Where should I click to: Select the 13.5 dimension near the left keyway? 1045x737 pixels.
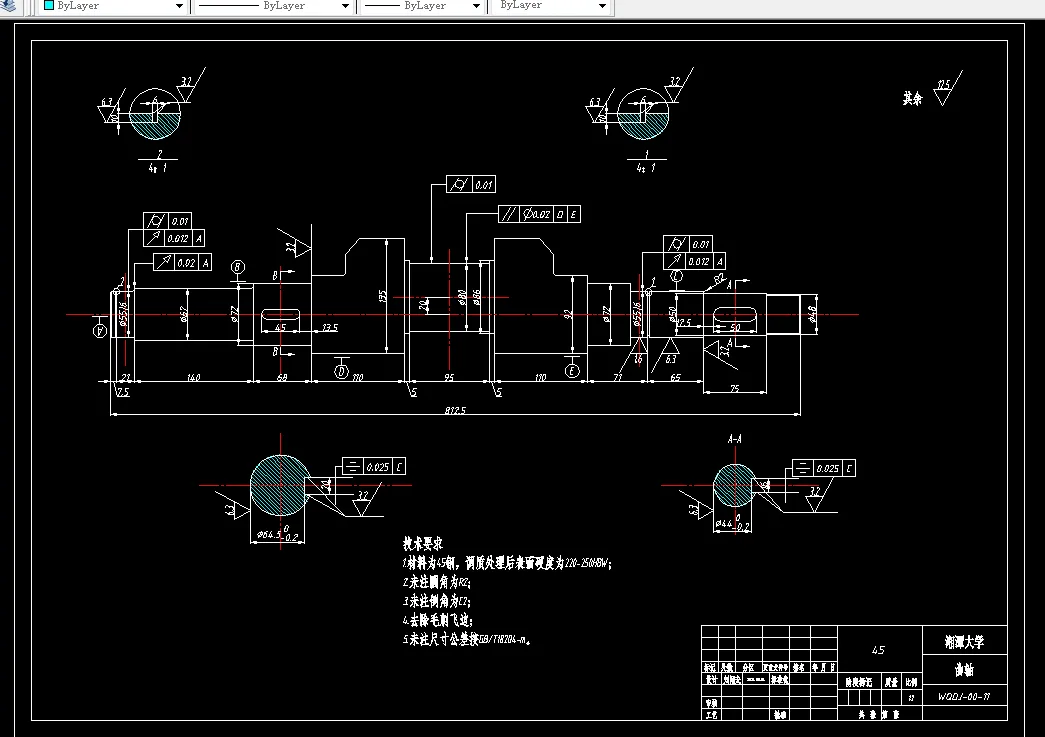click(x=330, y=327)
